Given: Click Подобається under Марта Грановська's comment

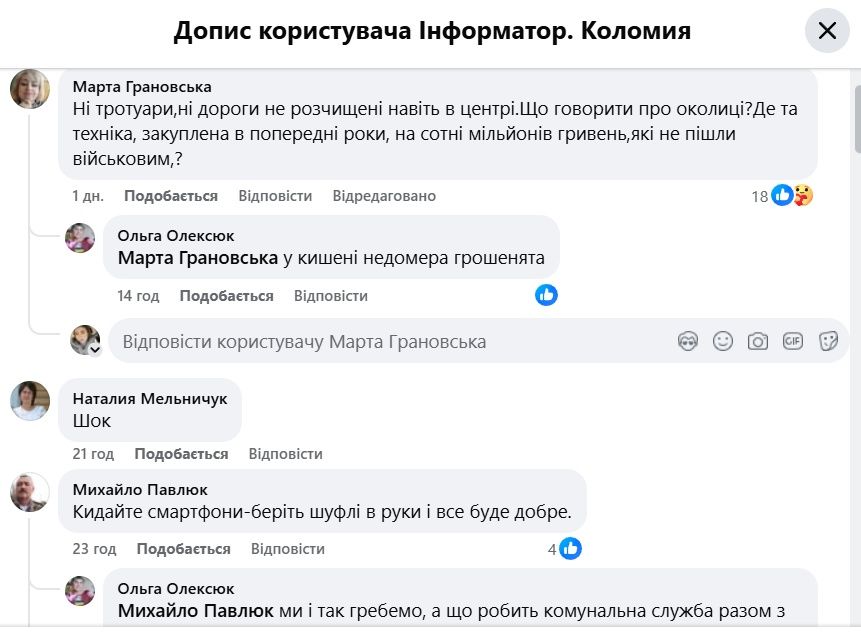Looking at the screenshot, I should pos(170,196).
